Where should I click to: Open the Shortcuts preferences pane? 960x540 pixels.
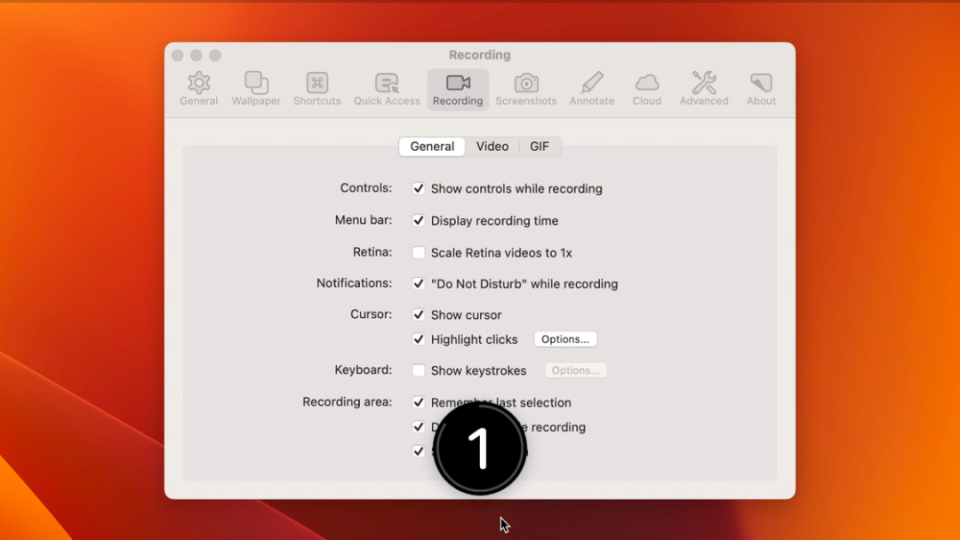tap(317, 89)
